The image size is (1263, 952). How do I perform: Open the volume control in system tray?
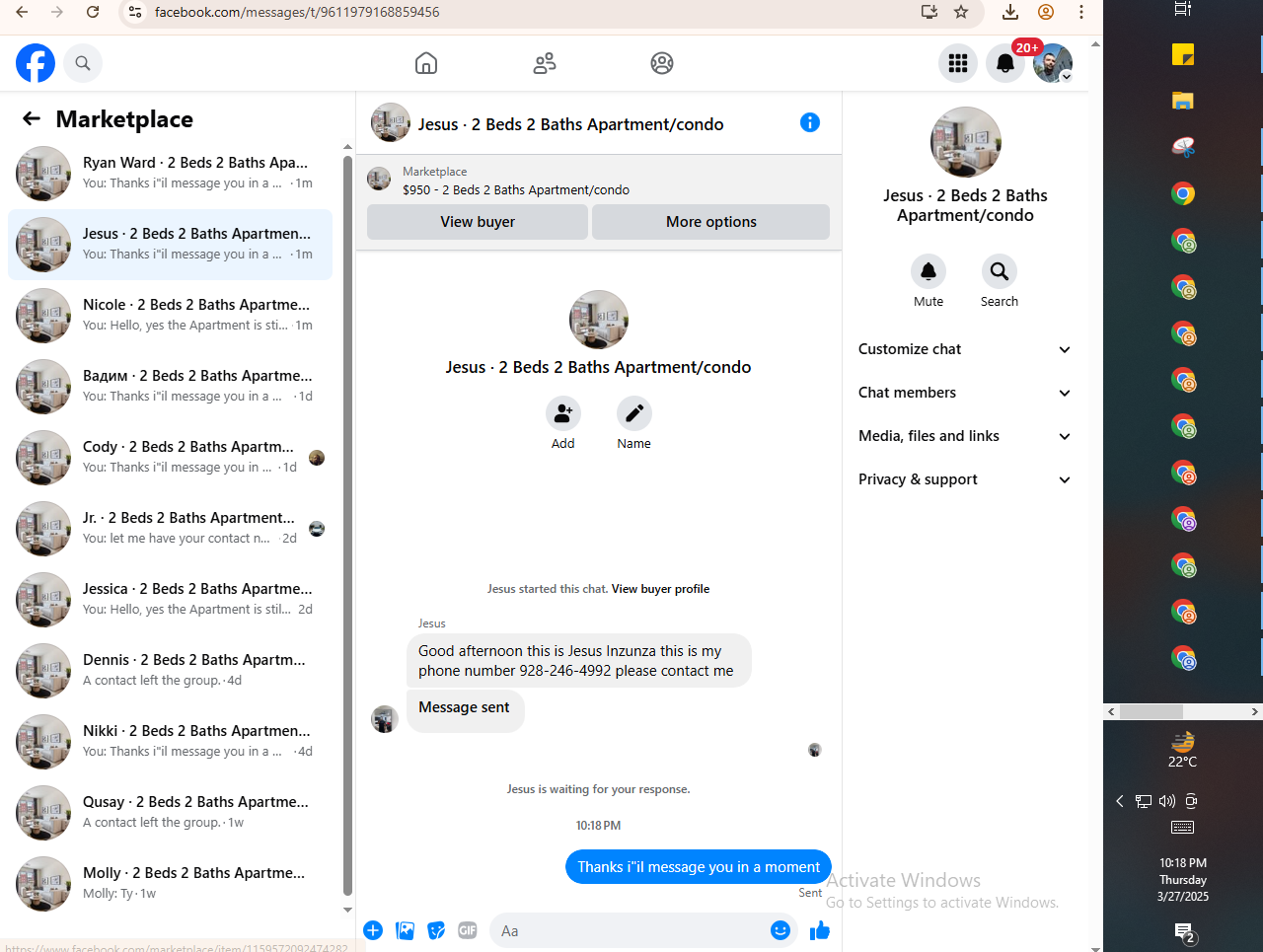point(1167,801)
